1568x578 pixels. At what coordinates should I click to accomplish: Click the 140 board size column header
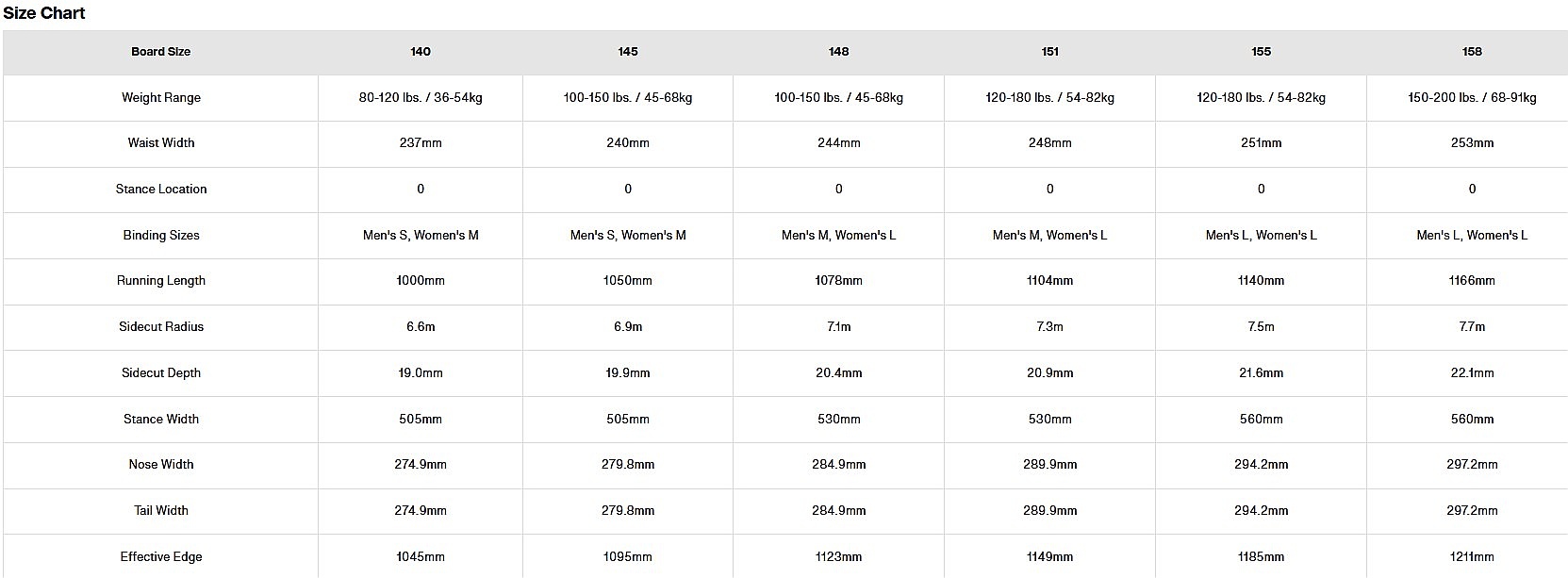[421, 52]
